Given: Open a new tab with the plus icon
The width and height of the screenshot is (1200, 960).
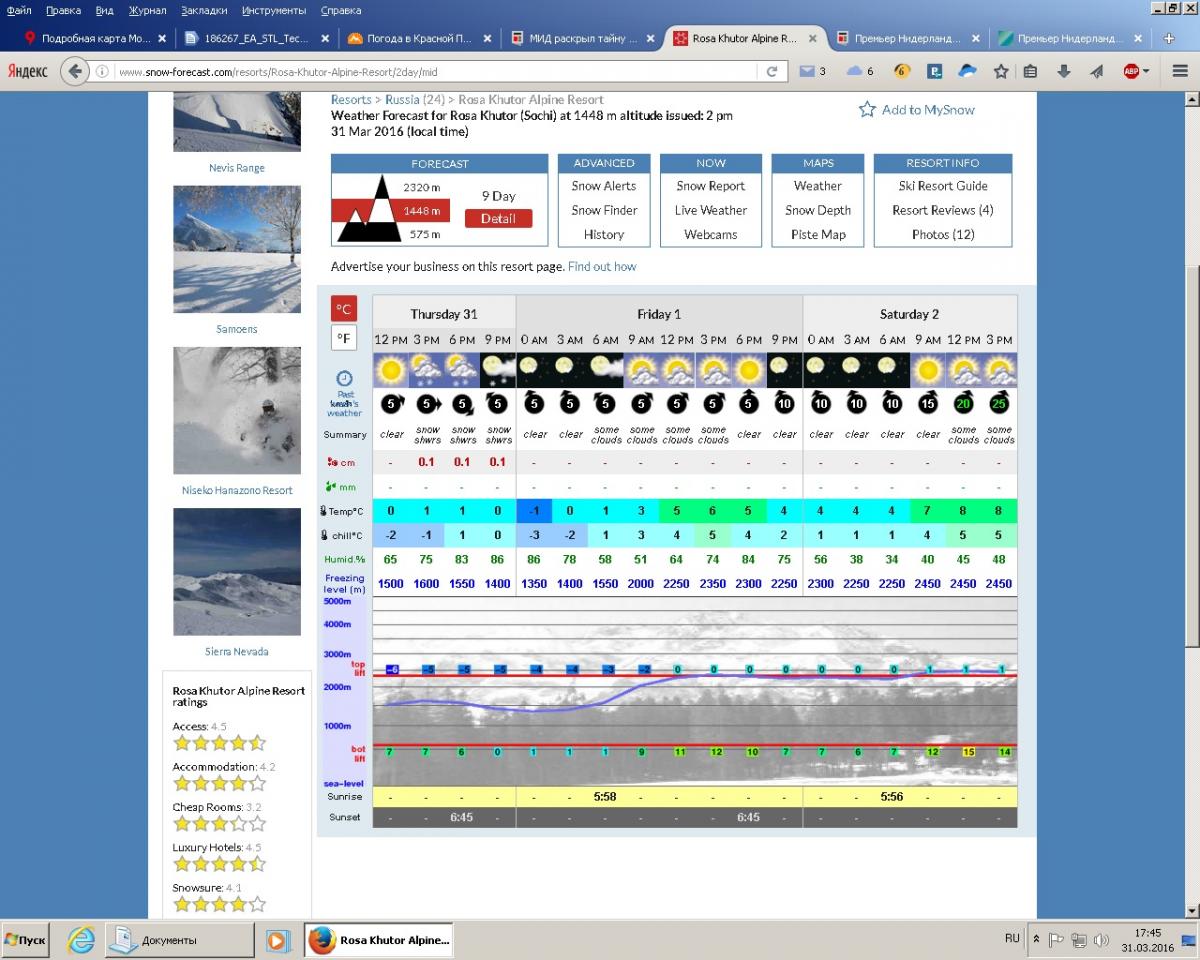Looking at the screenshot, I should [x=1170, y=39].
